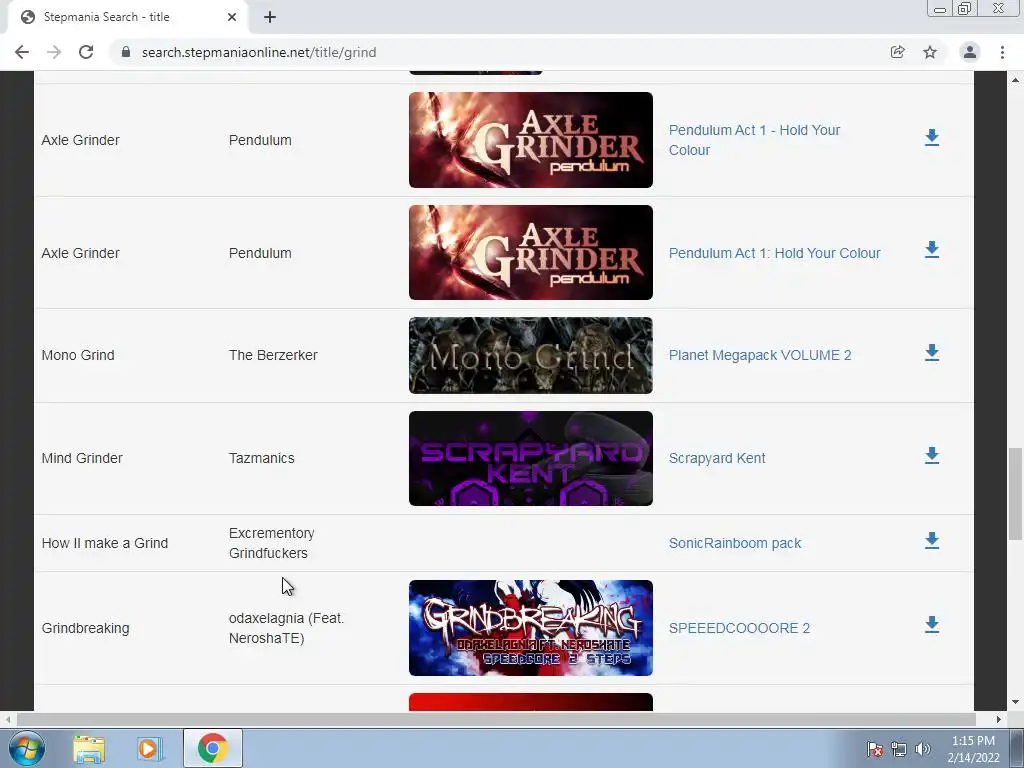This screenshot has width=1024, height=768.
Task: Open a new browser tab
Action: (x=270, y=17)
